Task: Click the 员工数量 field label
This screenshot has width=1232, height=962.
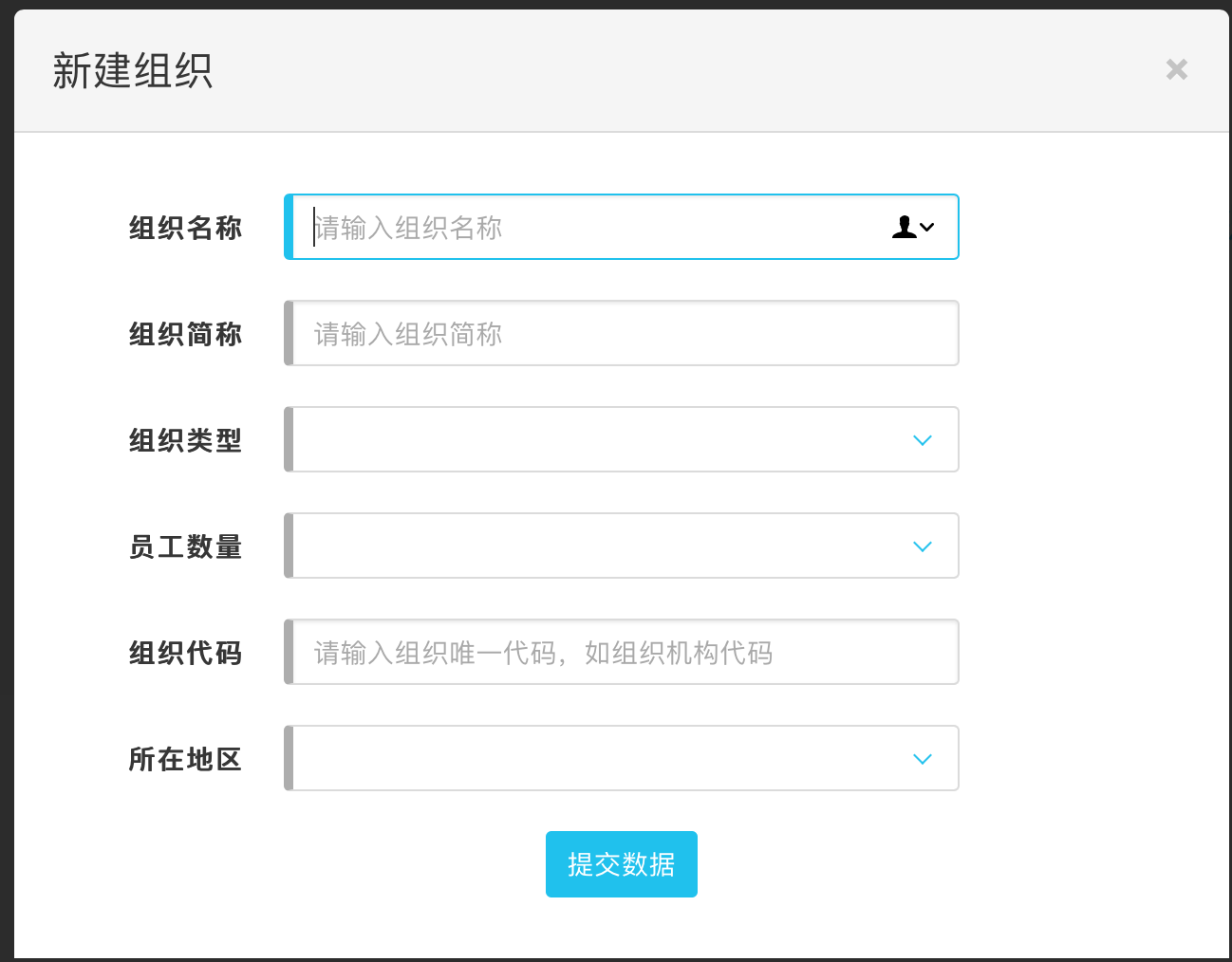Action: pos(186,546)
